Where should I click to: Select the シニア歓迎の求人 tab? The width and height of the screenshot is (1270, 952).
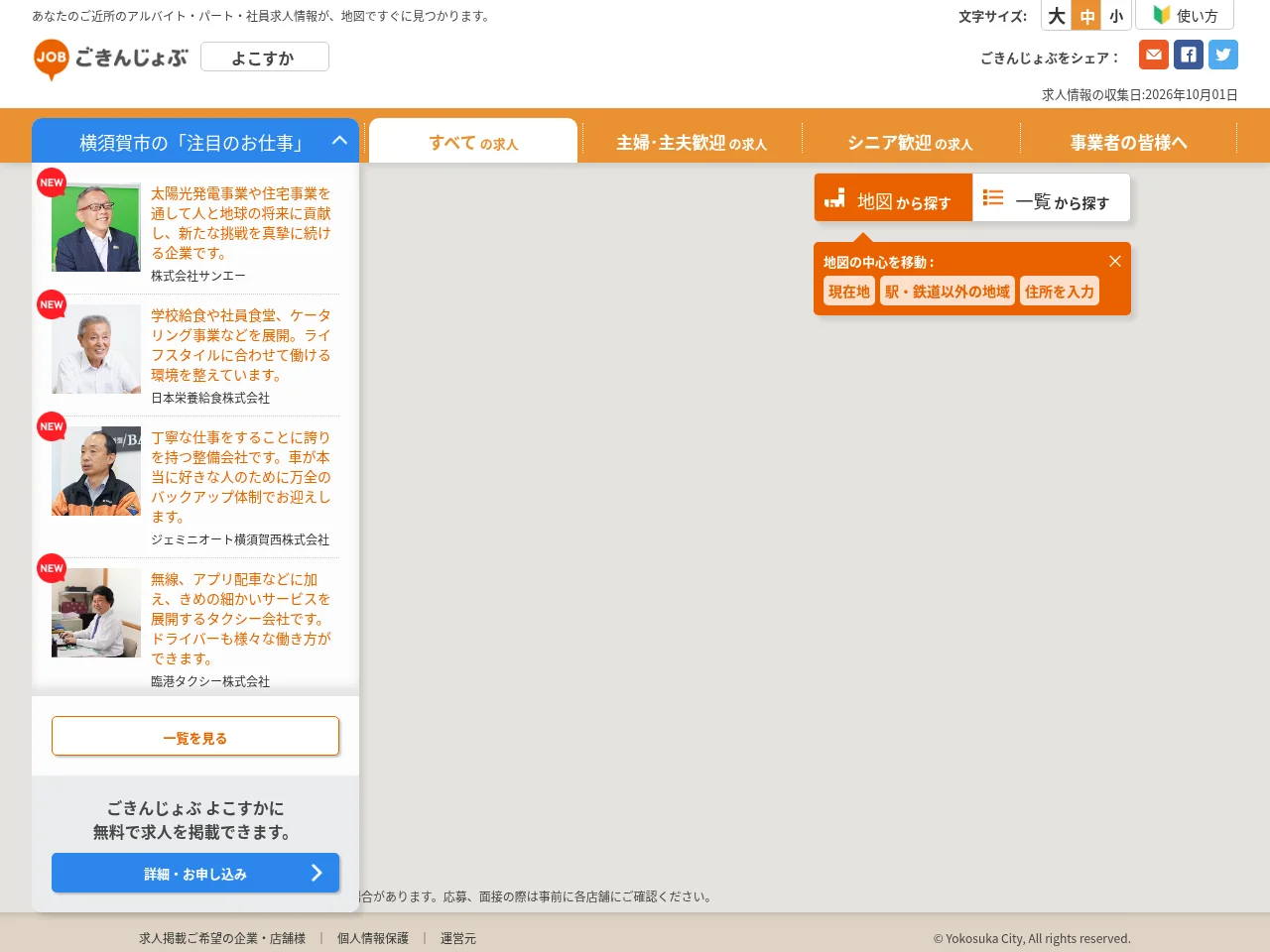pyautogui.click(x=910, y=142)
